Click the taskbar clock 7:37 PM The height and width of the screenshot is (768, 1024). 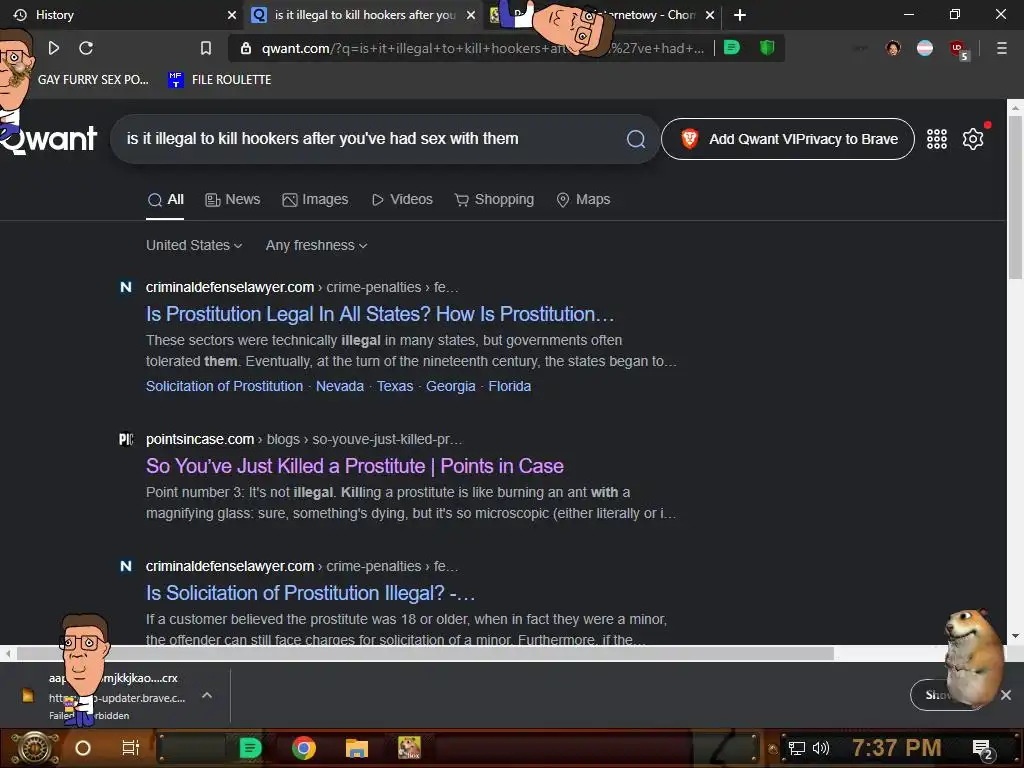tap(896, 748)
